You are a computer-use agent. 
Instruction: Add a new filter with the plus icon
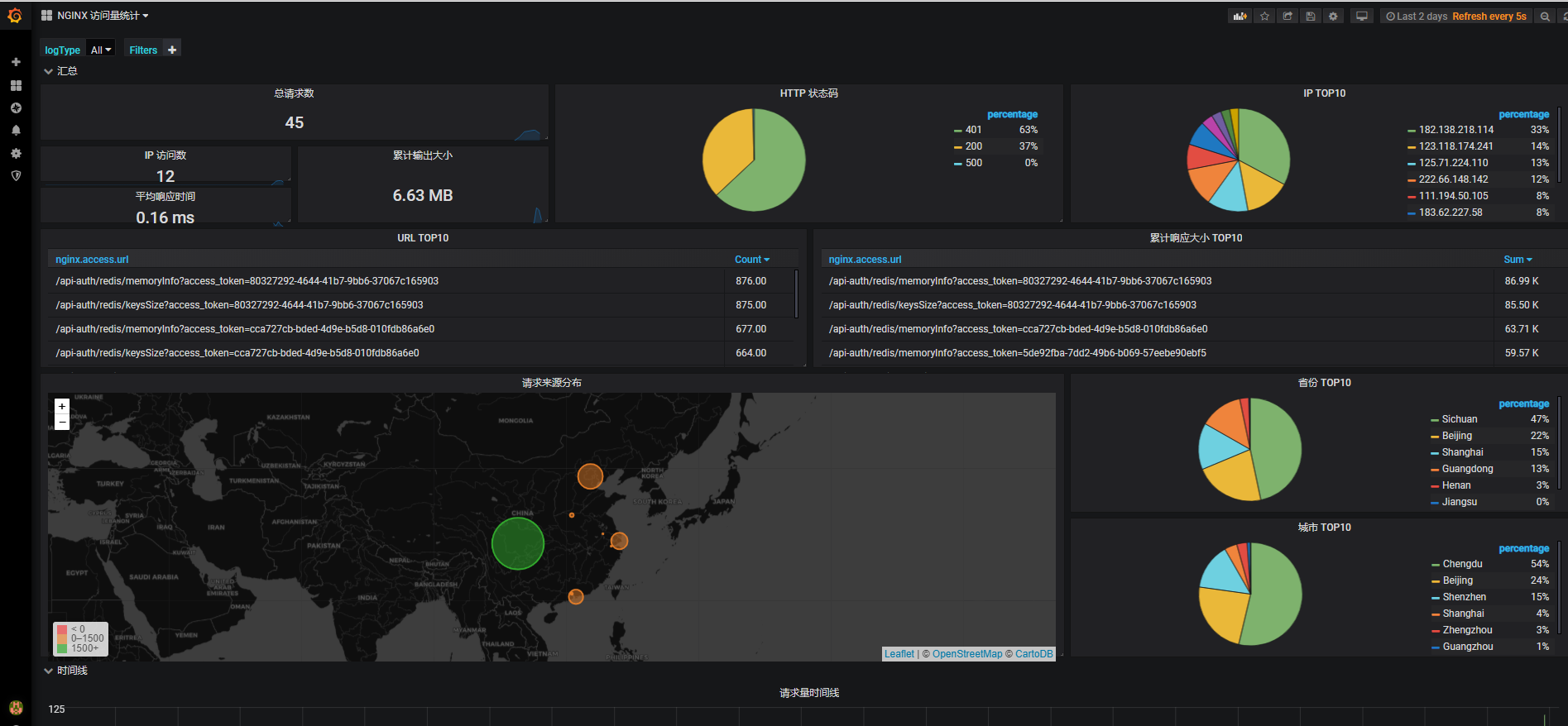coord(172,50)
